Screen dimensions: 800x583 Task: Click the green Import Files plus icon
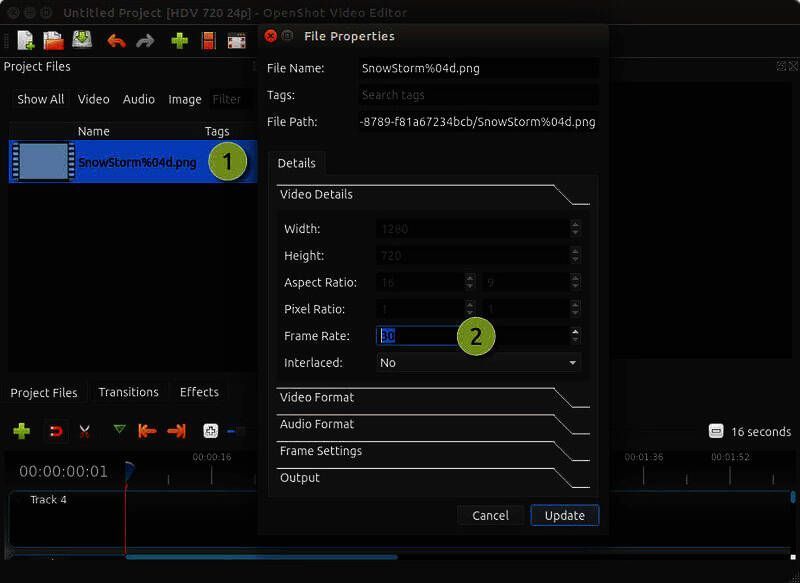[x=180, y=41]
